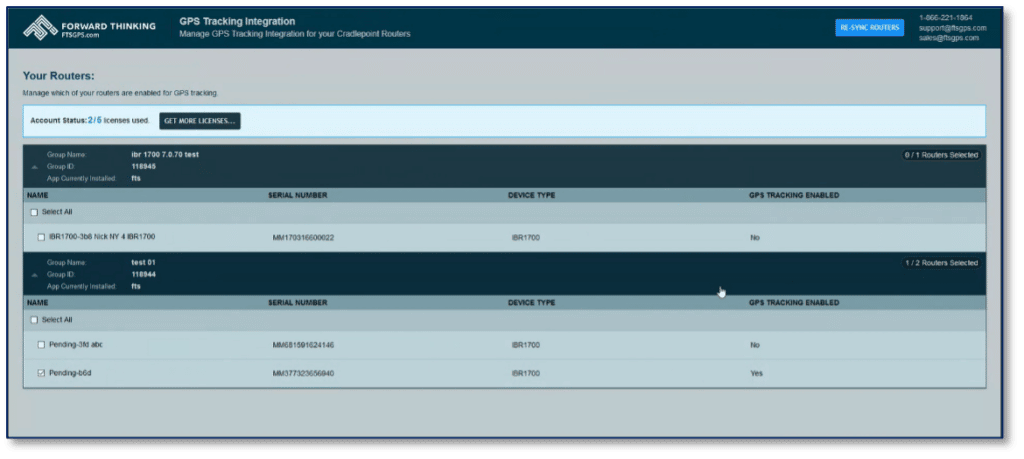Screen dimensions: 1024x459
Task: Collapse the test 01 group
Action: click(x=35, y=274)
